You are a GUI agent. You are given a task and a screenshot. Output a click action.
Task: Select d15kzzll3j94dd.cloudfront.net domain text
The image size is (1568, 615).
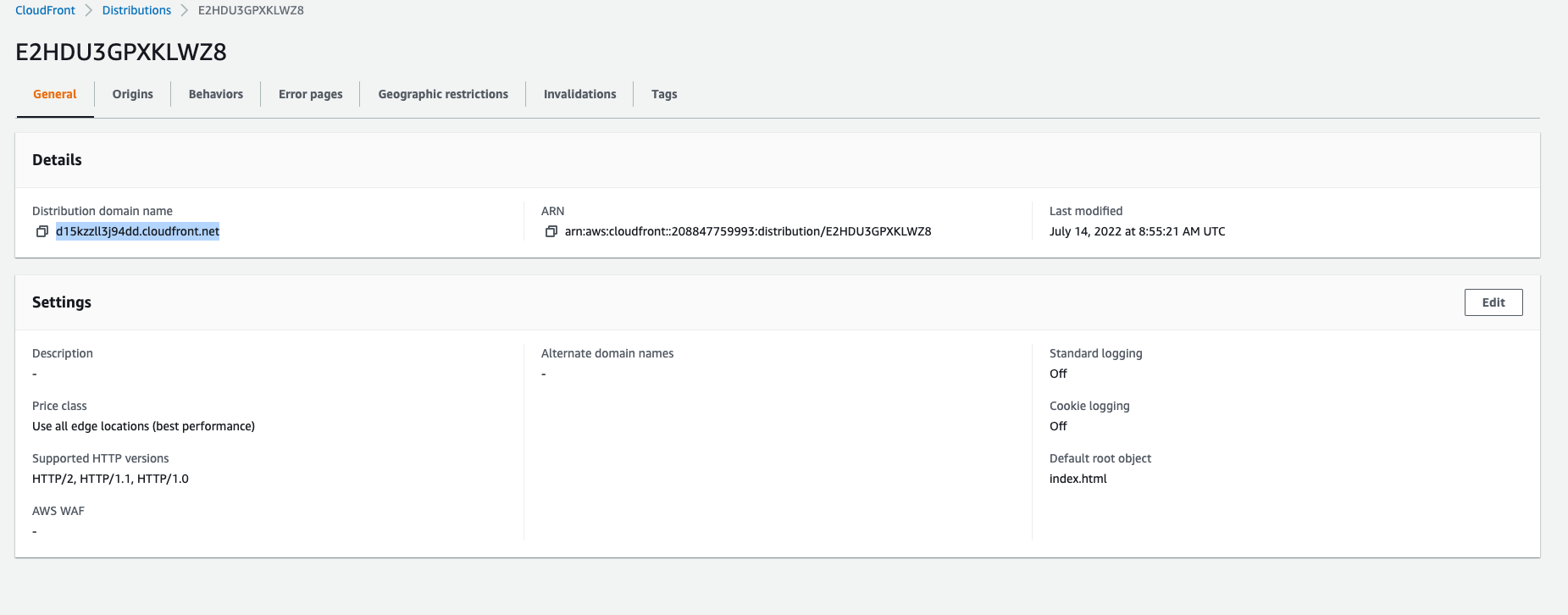click(x=138, y=231)
